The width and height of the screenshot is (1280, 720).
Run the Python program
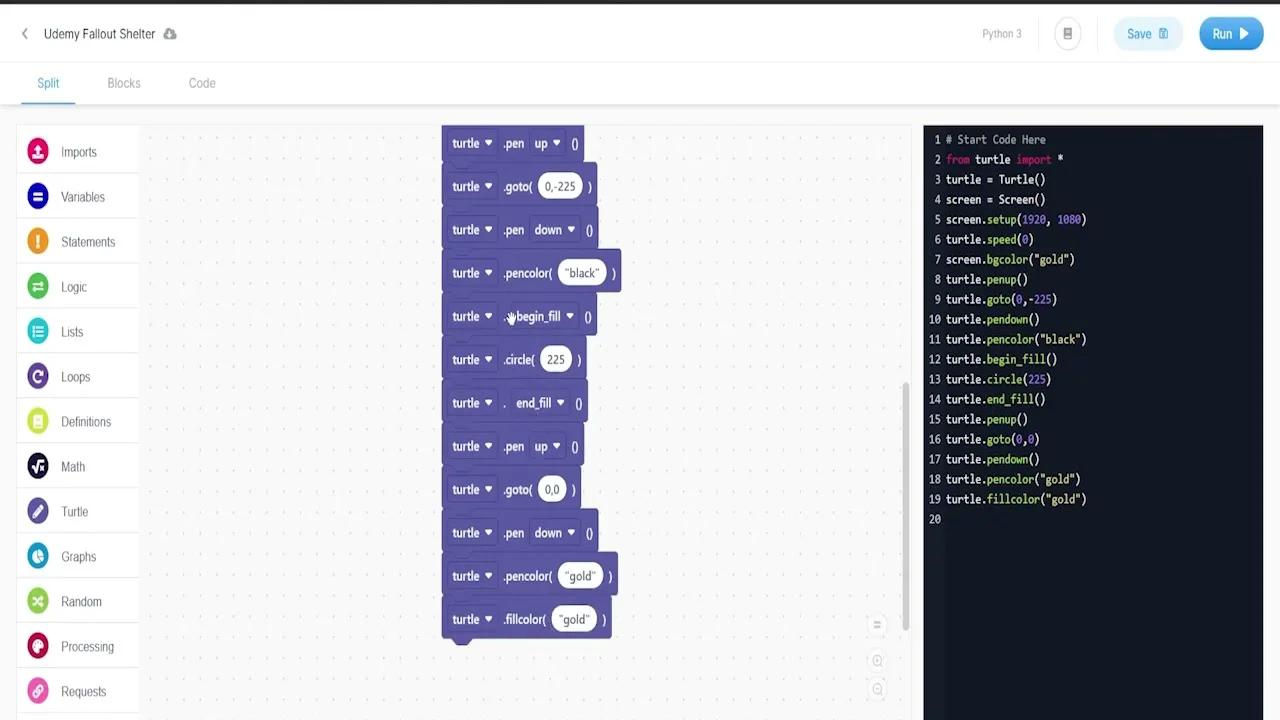click(x=1231, y=33)
